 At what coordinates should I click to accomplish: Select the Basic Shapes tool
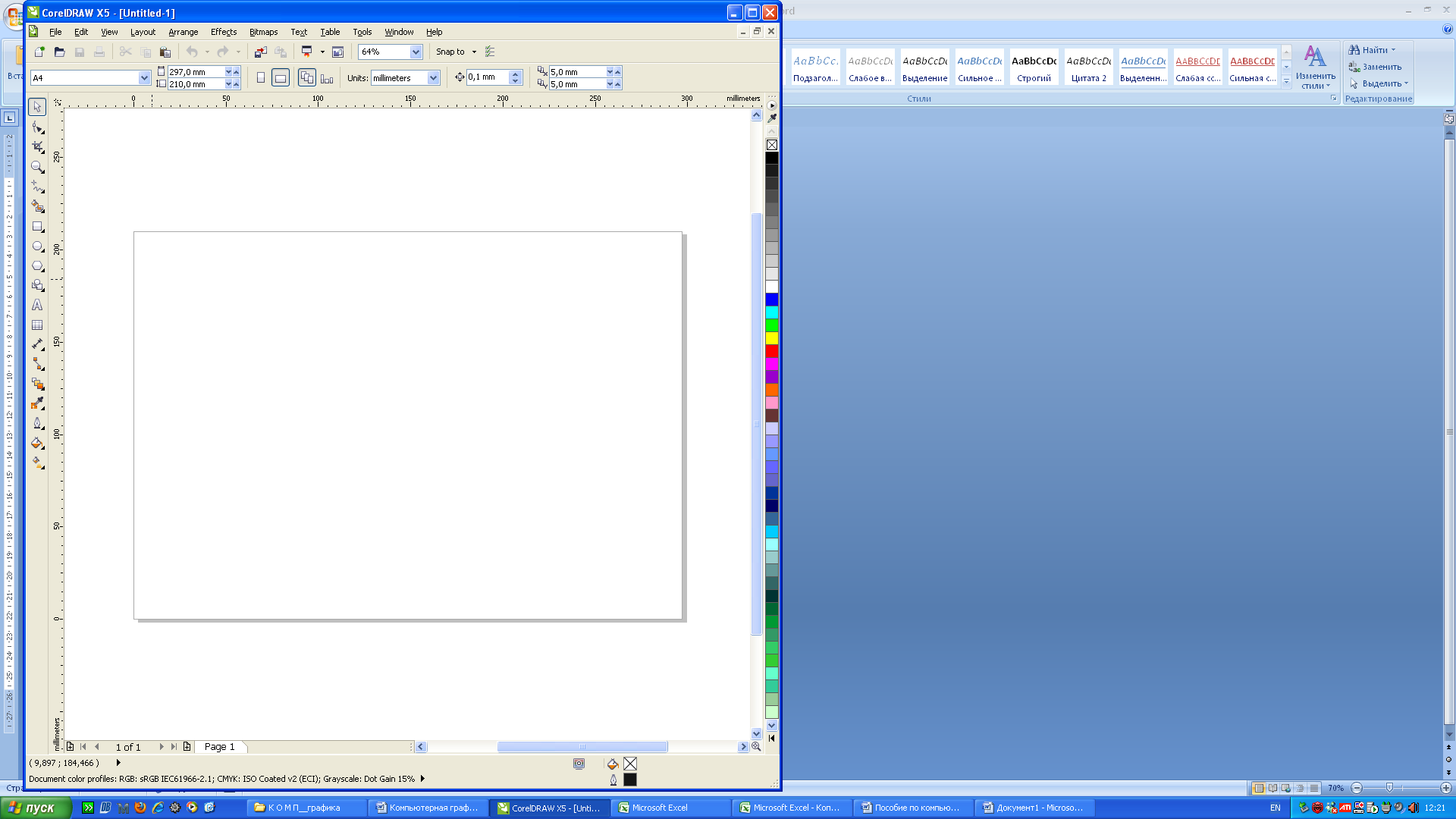pos(37,285)
